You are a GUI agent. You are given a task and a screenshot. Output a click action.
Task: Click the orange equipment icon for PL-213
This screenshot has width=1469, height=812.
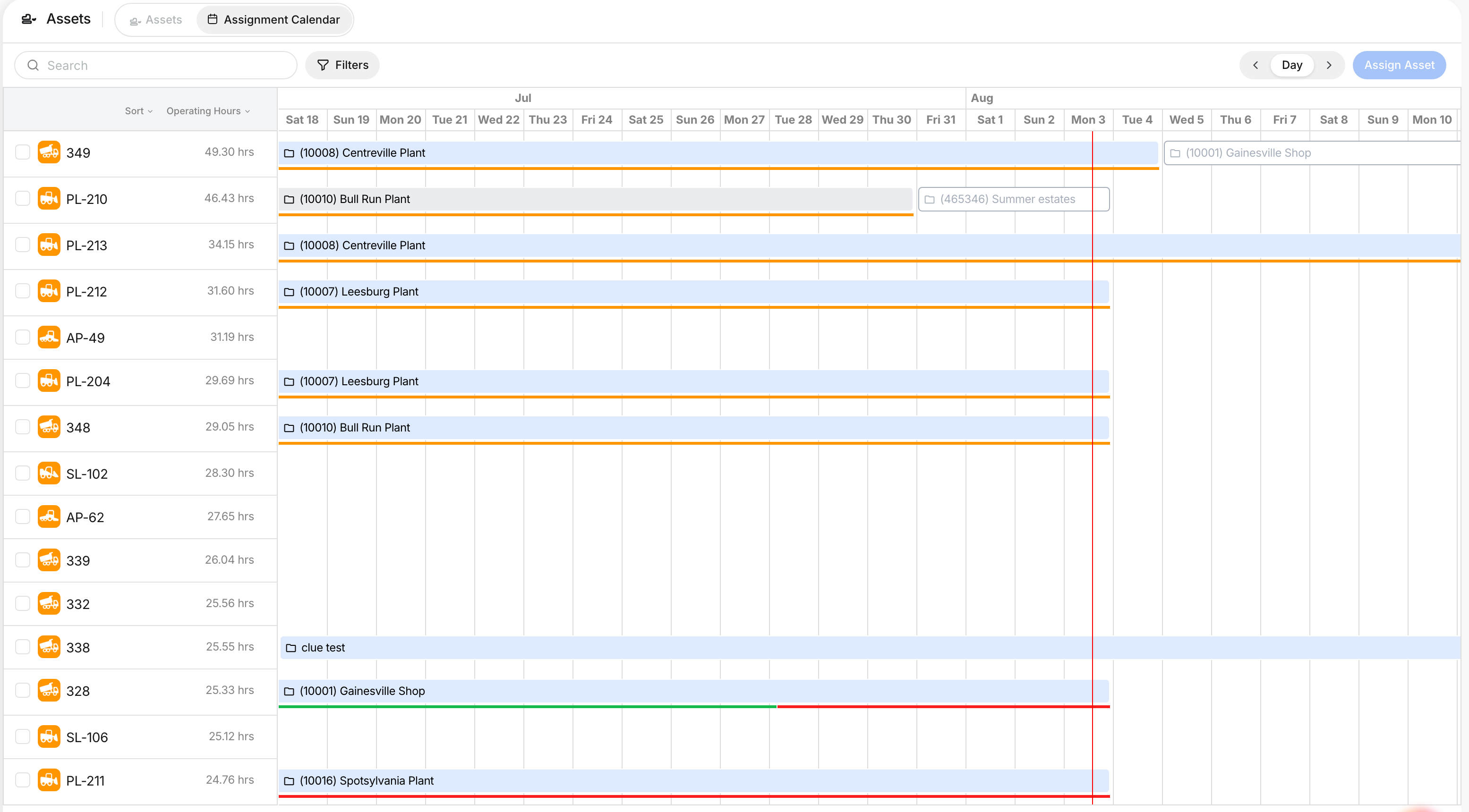coord(49,245)
